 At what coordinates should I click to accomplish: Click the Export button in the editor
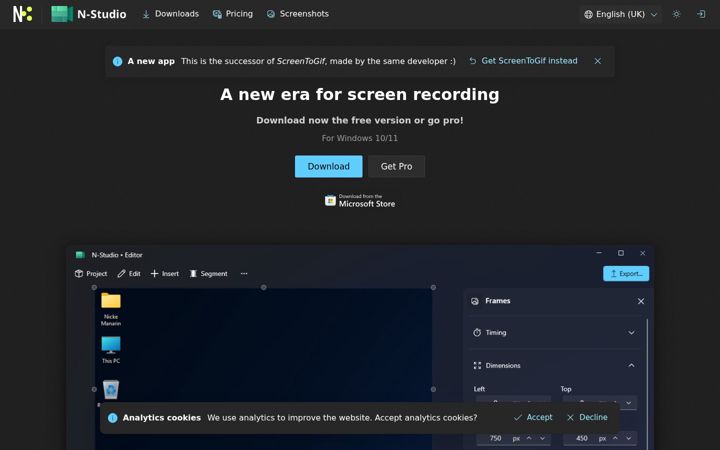pos(626,274)
